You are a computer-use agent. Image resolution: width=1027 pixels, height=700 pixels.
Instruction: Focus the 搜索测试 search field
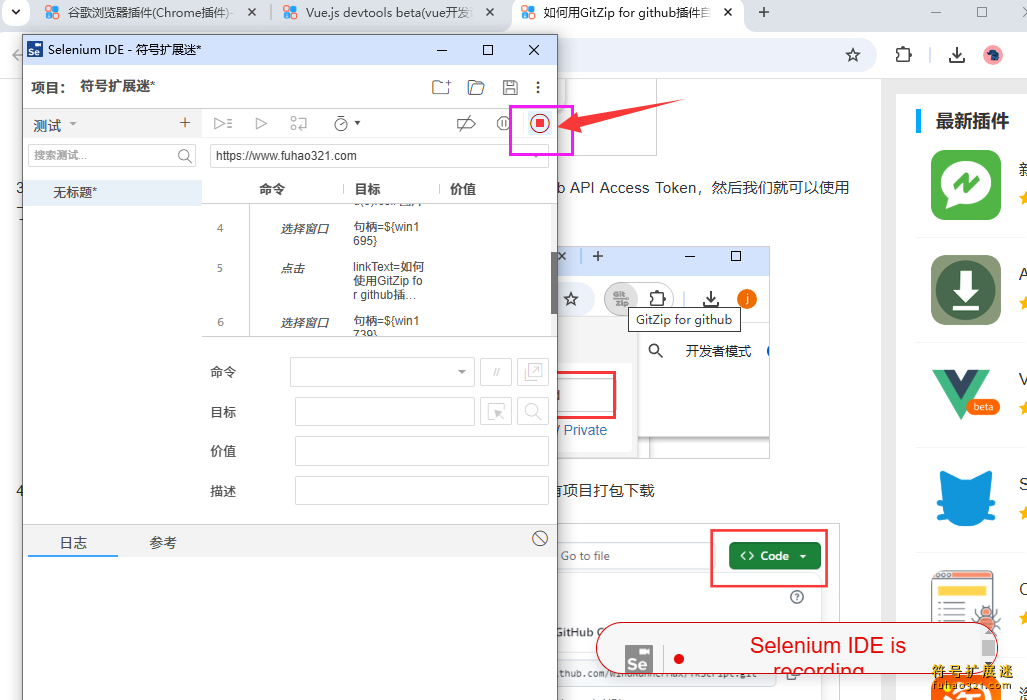click(x=112, y=155)
